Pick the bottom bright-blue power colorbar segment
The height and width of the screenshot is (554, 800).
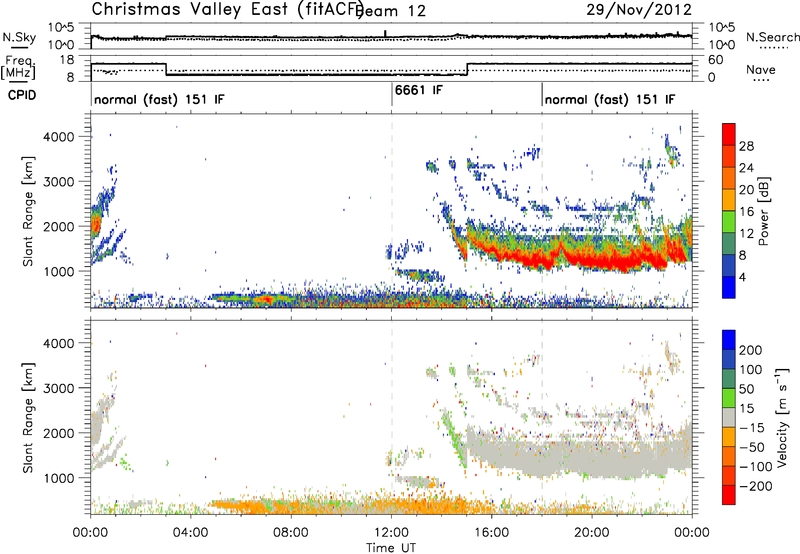tap(729, 287)
